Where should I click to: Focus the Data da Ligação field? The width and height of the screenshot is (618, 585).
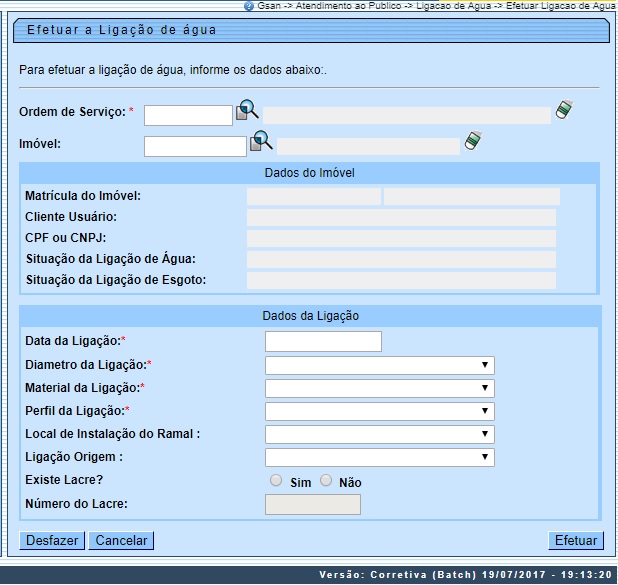(x=323, y=341)
